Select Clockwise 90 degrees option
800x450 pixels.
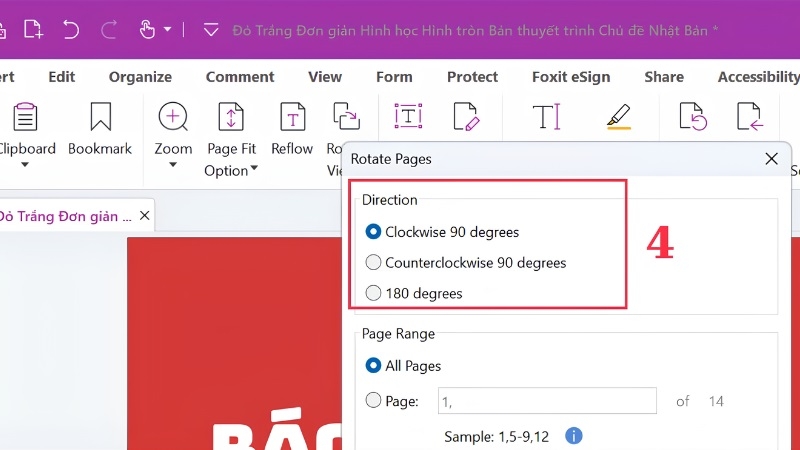click(373, 232)
